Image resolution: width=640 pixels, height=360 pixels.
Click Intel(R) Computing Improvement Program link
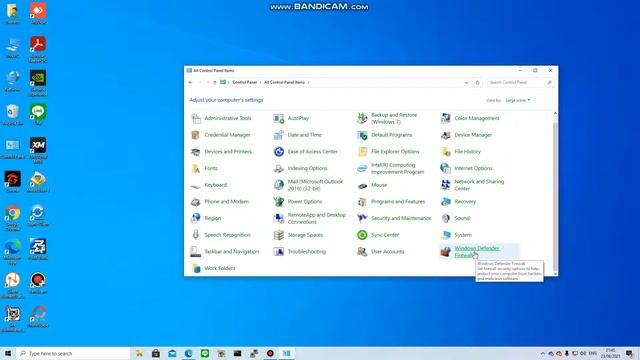click(x=397, y=168)
